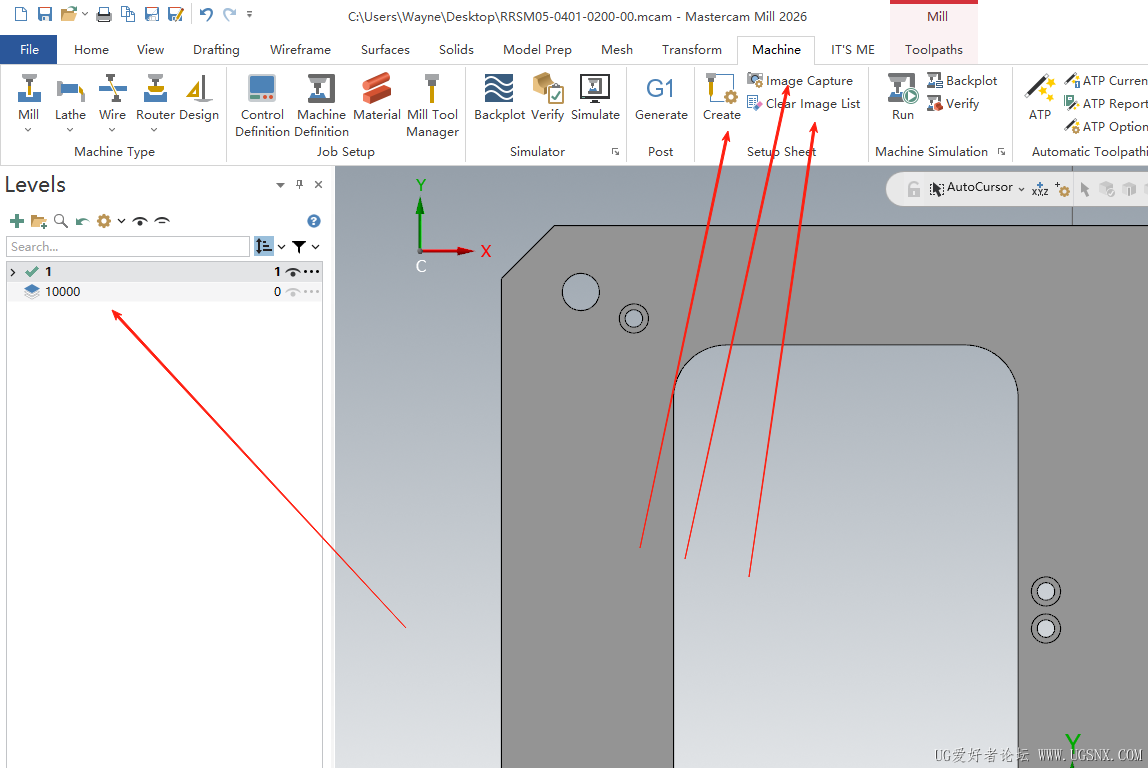Select the Lathe machine type
Viewport: 1148px width, 768px height.
click(x=70, y=97)
